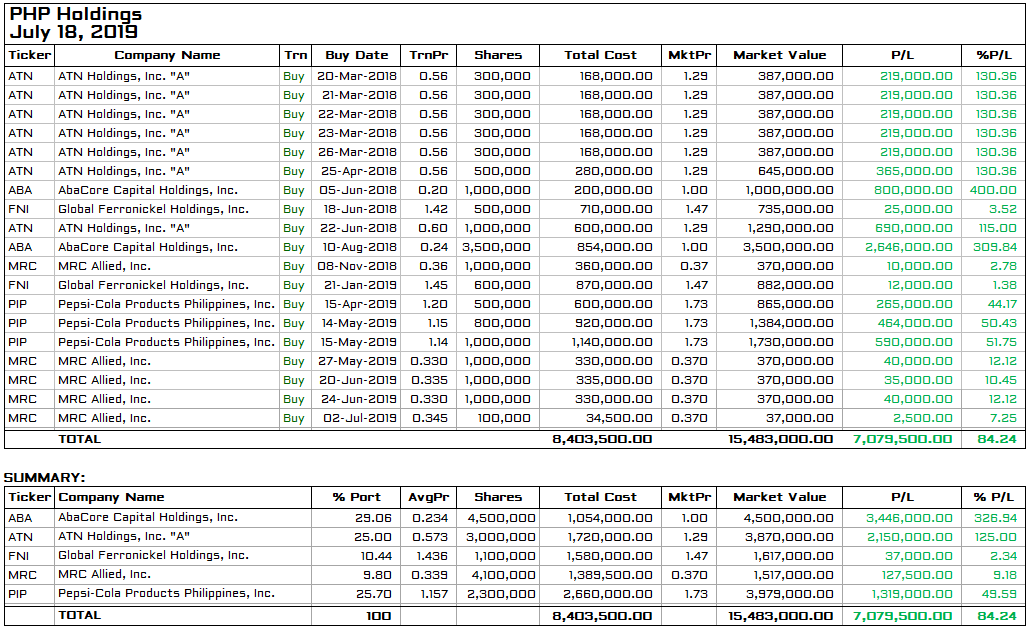Screen dimensions: 1031x631
Task: Select buy date 02-Jul-2019
Action: (x=360, y=419)
